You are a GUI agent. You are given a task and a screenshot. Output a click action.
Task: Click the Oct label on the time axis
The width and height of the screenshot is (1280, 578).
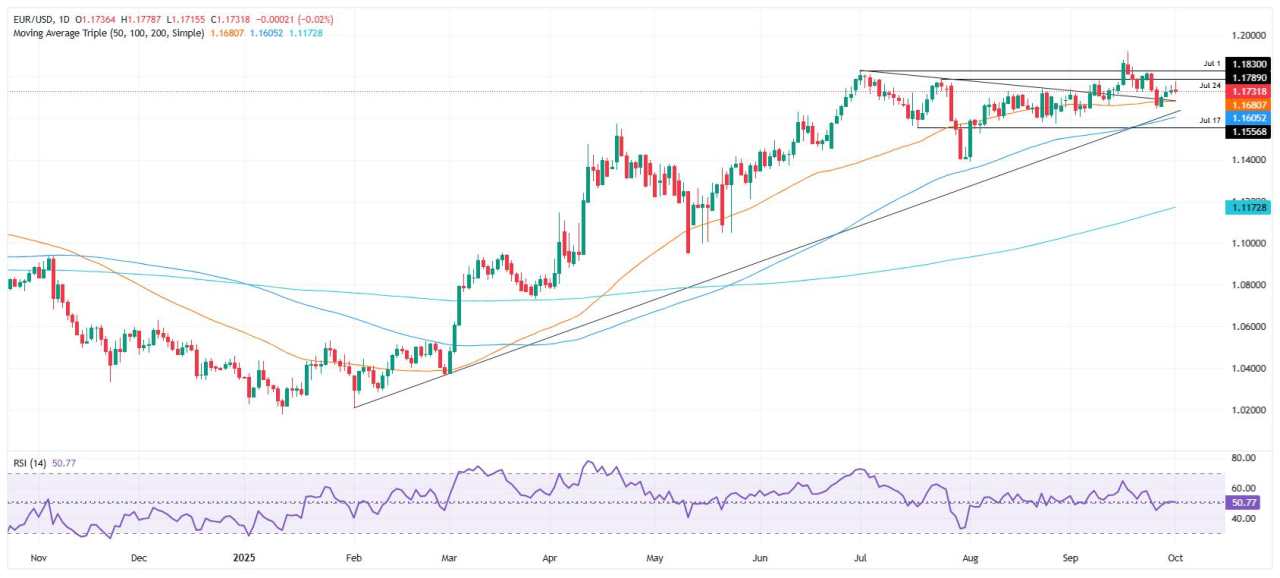(x=1175, y=558)
